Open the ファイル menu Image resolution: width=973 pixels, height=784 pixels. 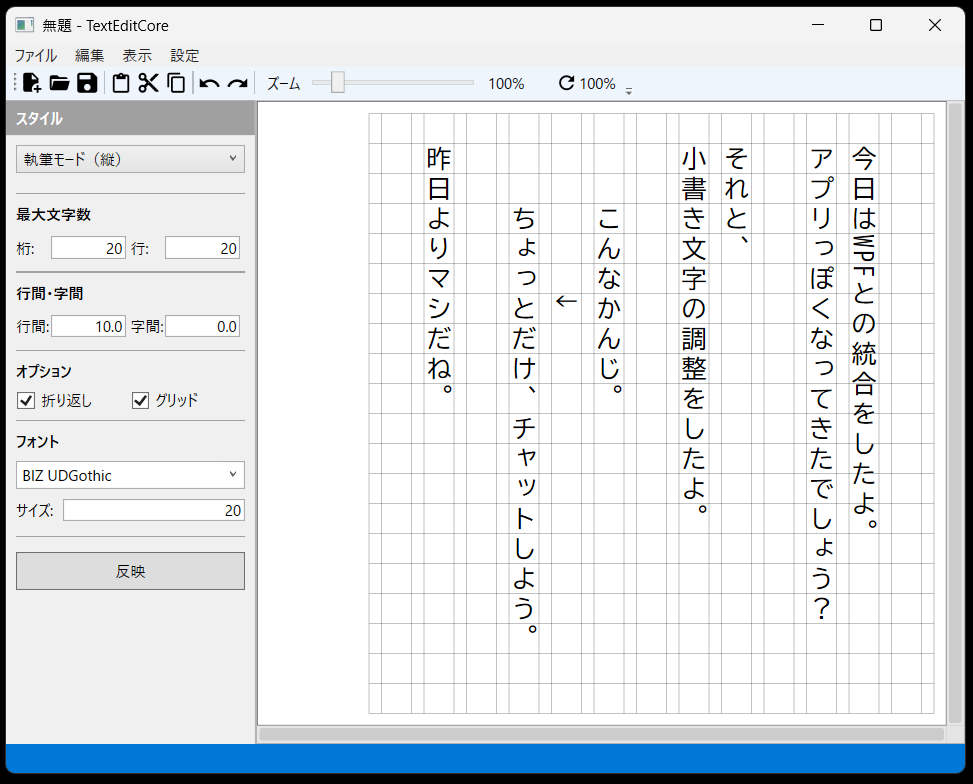35,56
